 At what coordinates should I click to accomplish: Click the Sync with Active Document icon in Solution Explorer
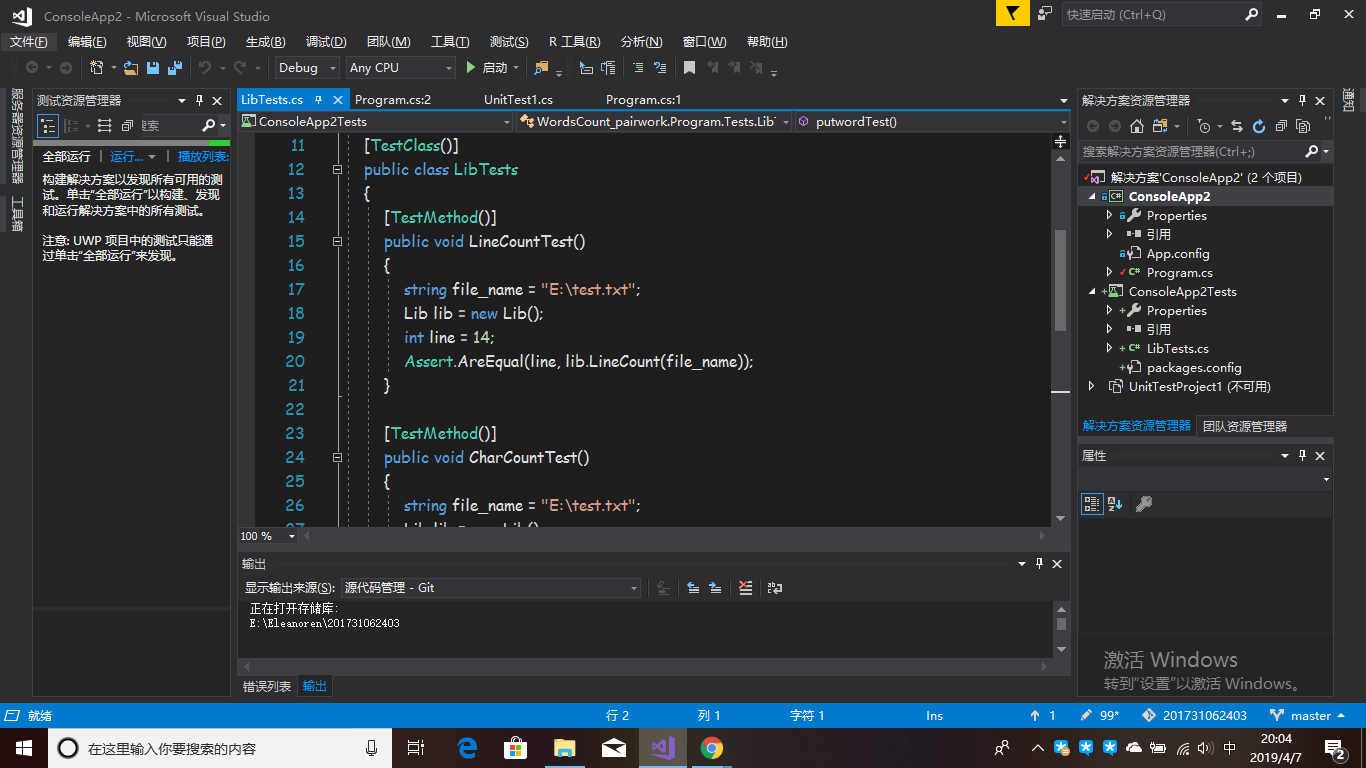pyautogui.click(x=1237, y=126)
